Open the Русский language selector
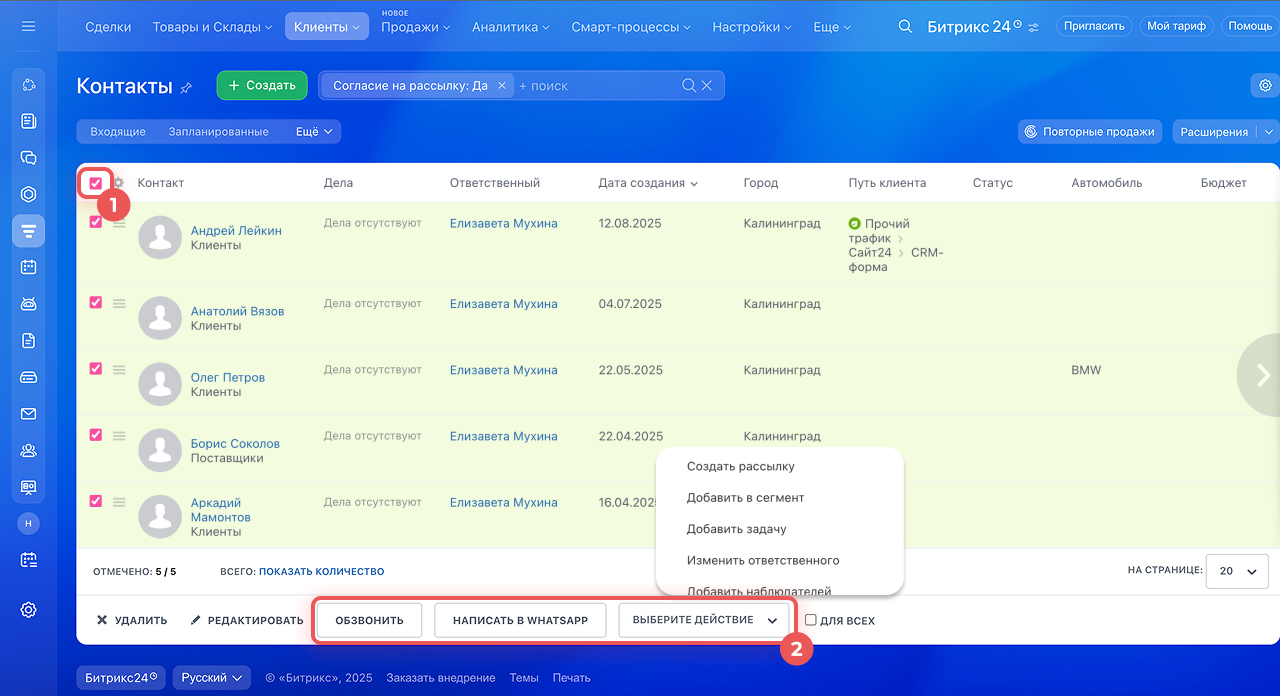 [x=211, y=678]
